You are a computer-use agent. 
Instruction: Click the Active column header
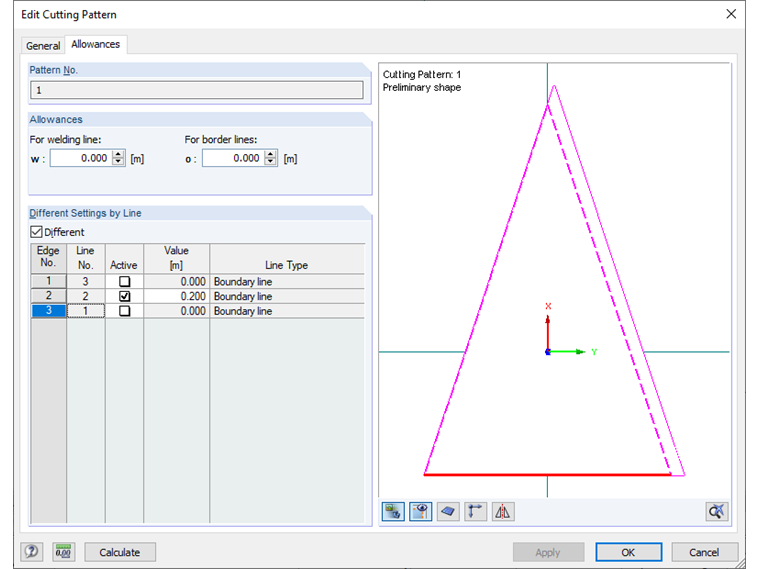(x=124, y=259)
